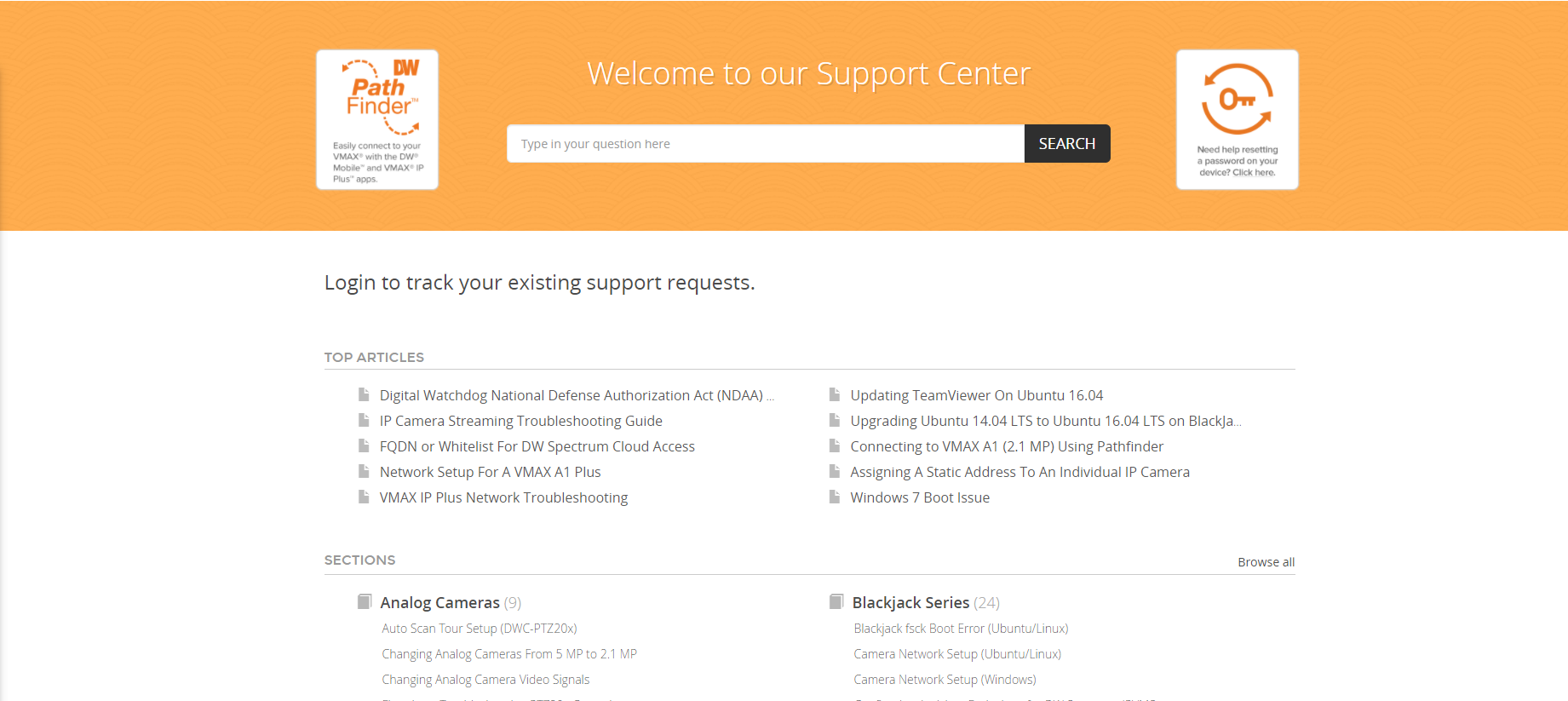Click the Analog Cameras book icon
This screenshot has width=1568, height=701.
(365, 601)
